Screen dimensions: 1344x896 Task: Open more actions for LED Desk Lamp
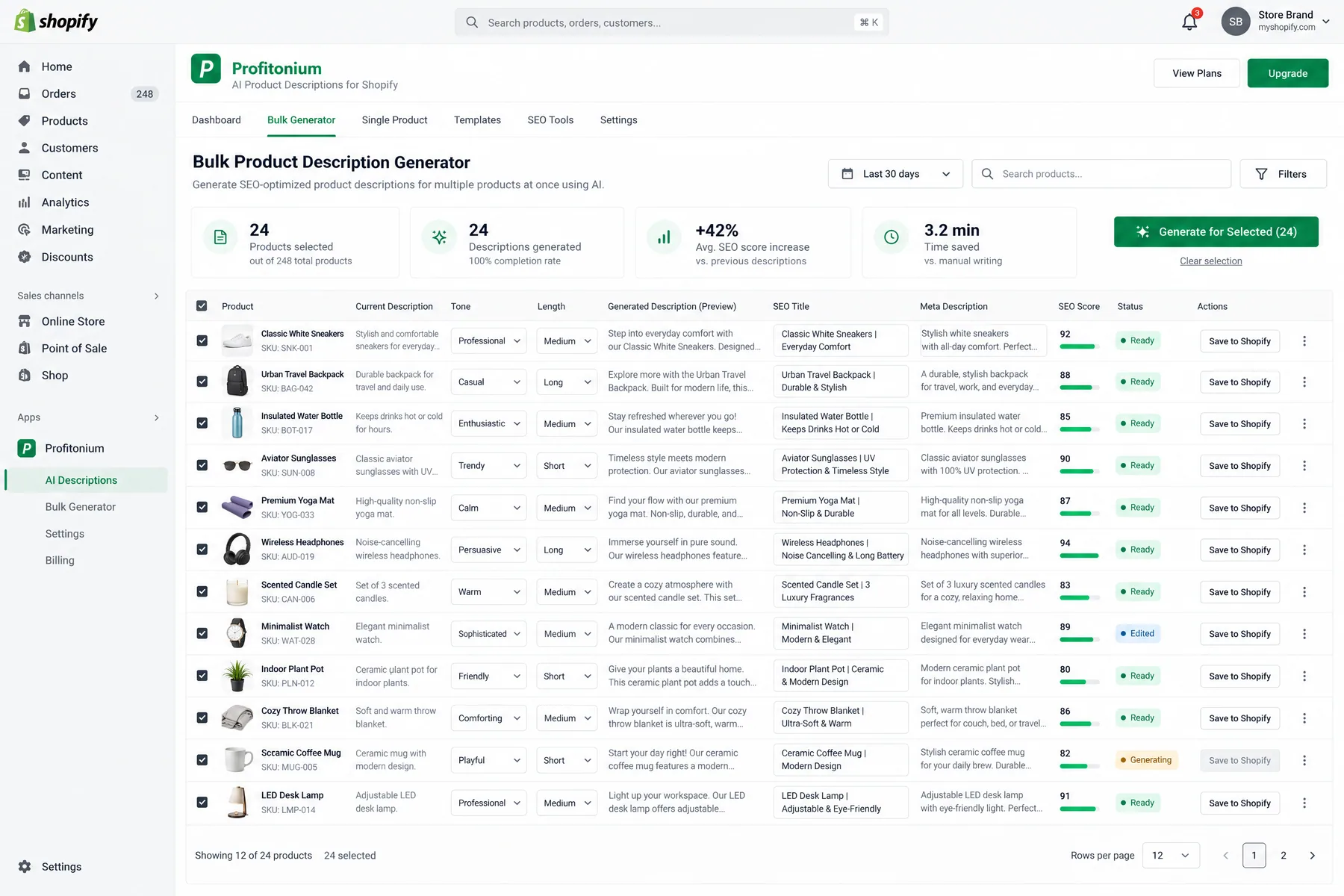coord(1304,803)
